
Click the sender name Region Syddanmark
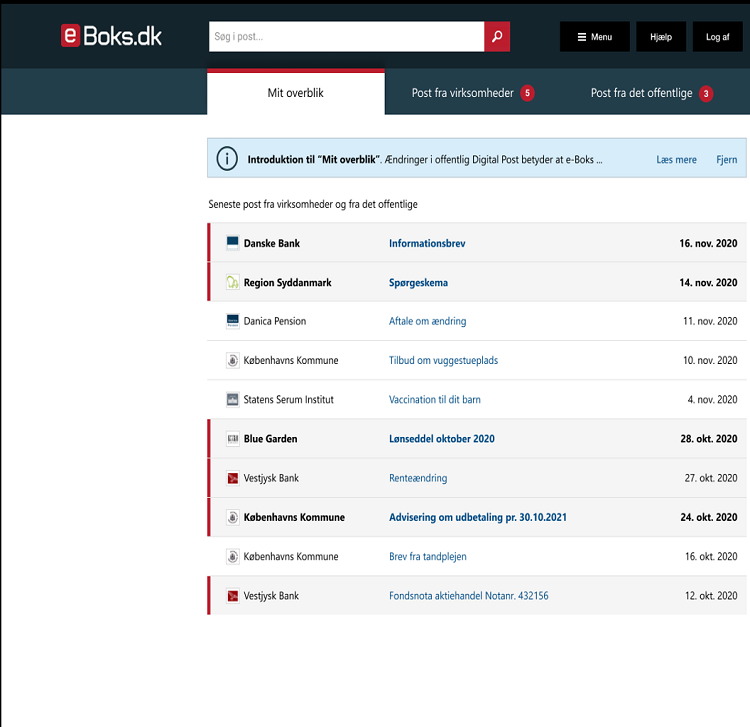click(x=287, y=283)
